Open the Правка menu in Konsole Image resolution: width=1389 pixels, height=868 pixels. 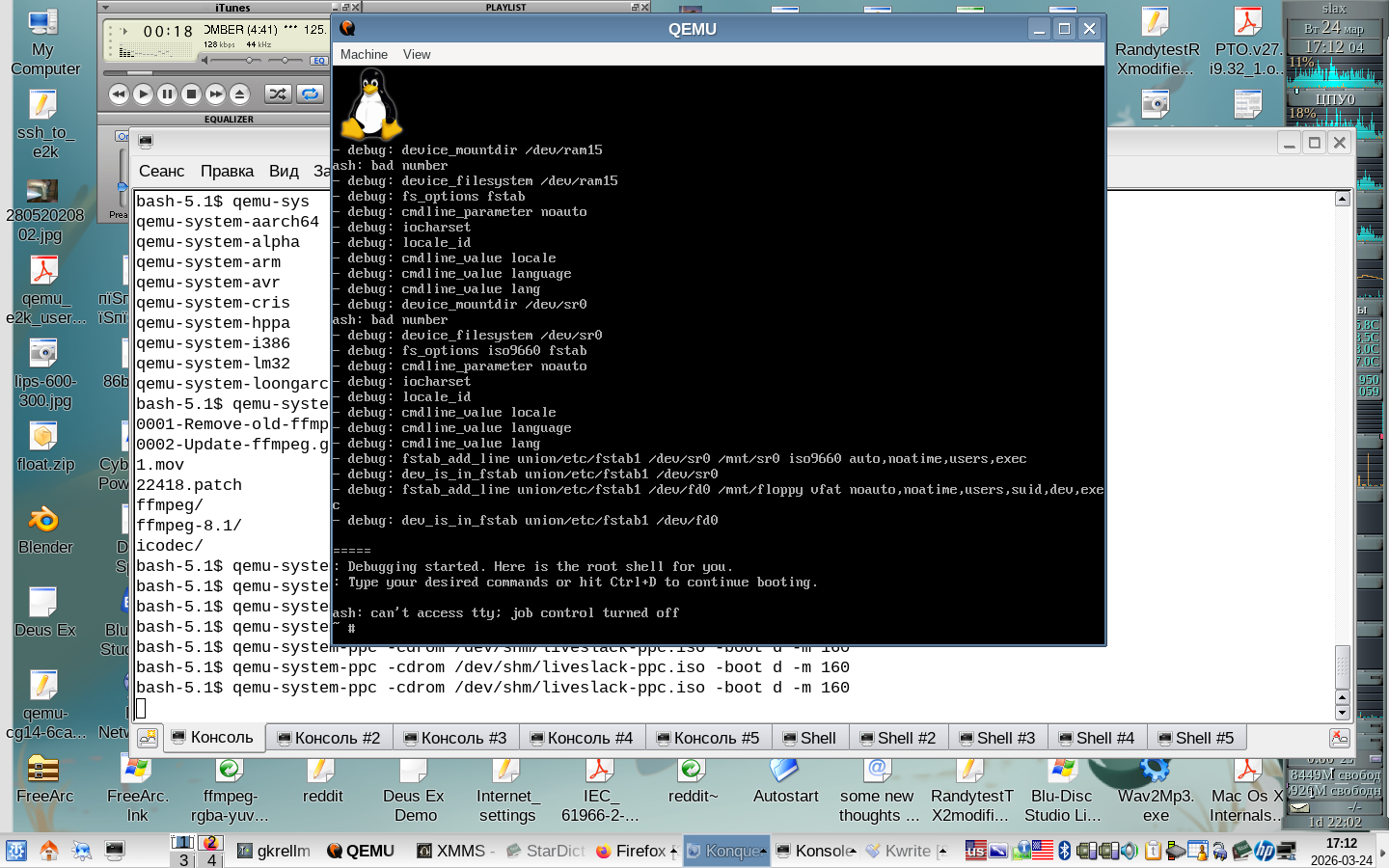[x=227, y=171]
